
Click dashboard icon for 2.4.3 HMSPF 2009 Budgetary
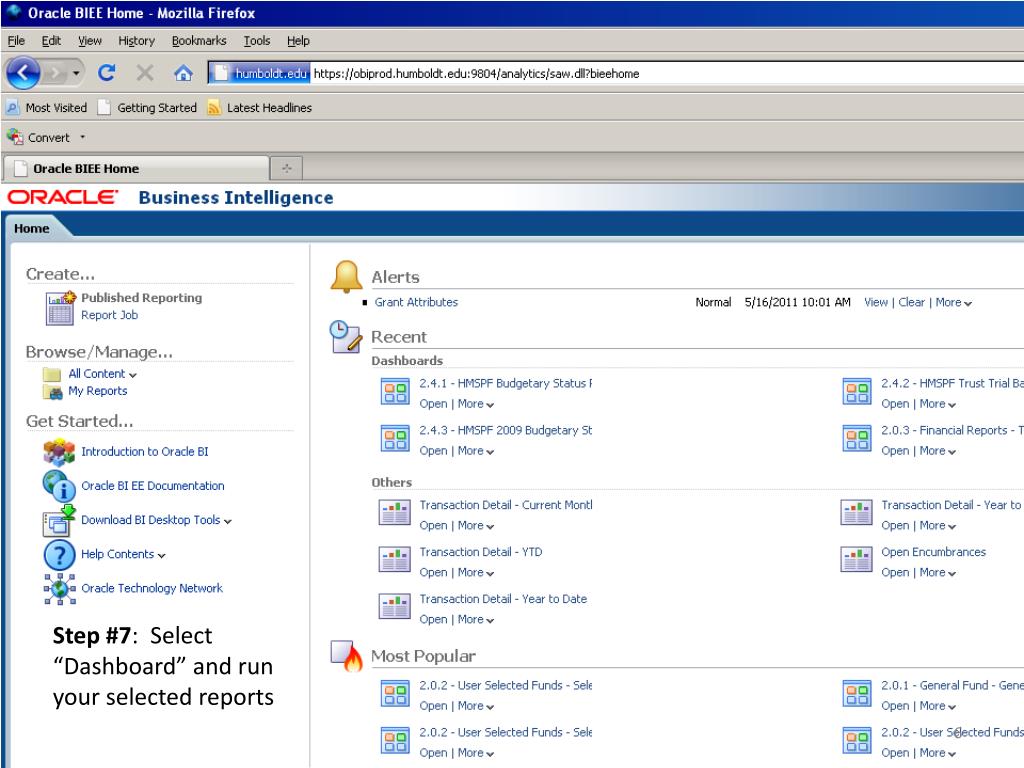point(395,439)
